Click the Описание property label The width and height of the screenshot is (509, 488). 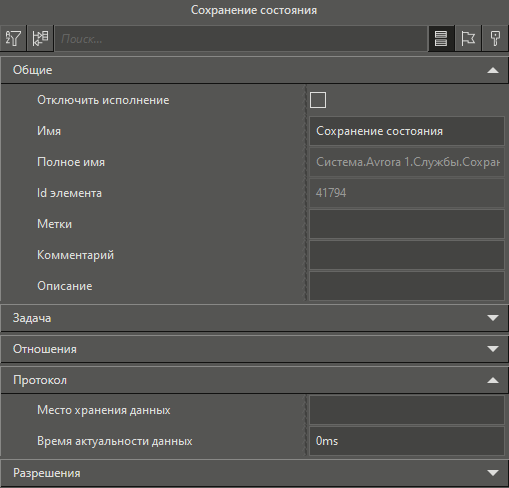(x=65, y=286)
